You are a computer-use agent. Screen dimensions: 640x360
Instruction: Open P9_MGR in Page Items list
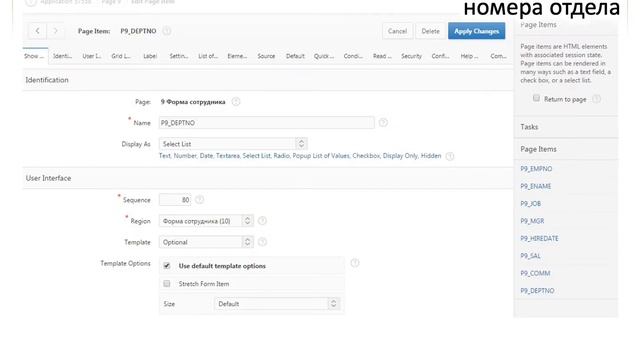532,221
